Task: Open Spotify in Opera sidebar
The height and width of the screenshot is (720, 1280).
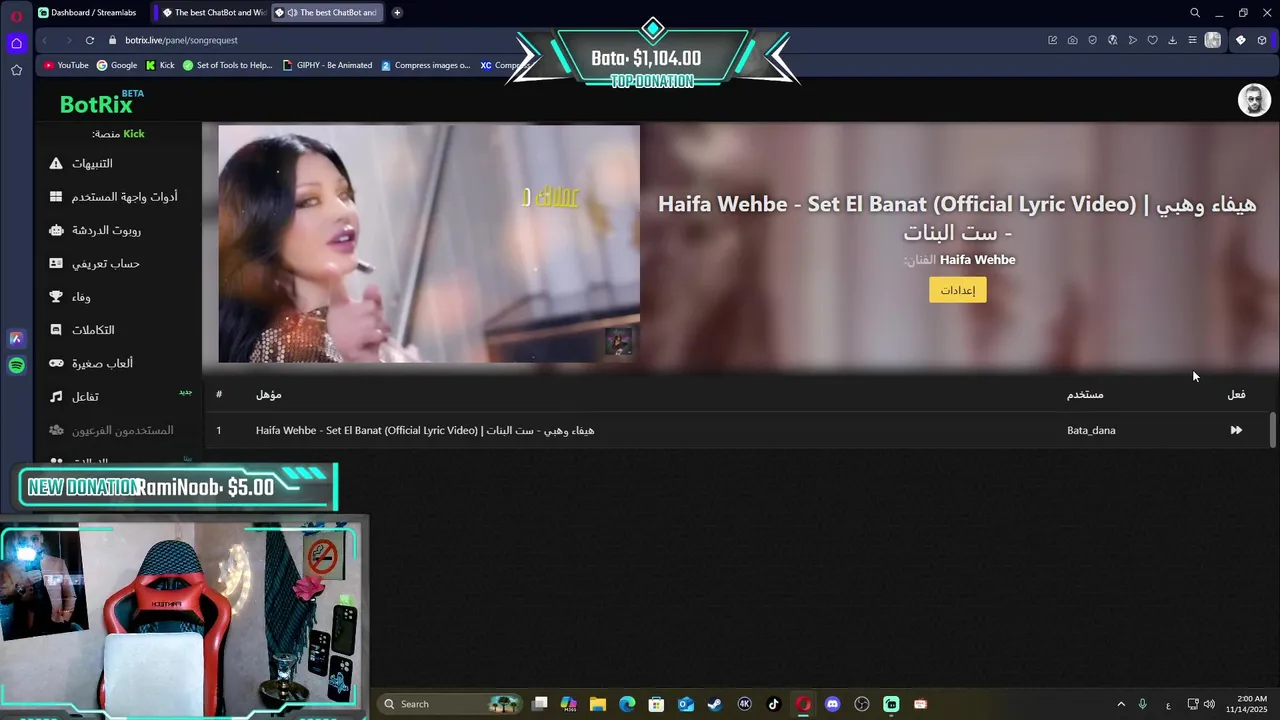Action: click(x=16, y=366)
